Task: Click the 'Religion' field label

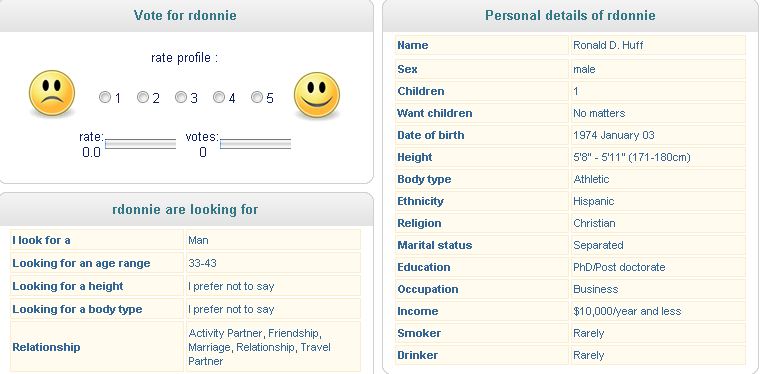Action: click(x=419, y=223)
